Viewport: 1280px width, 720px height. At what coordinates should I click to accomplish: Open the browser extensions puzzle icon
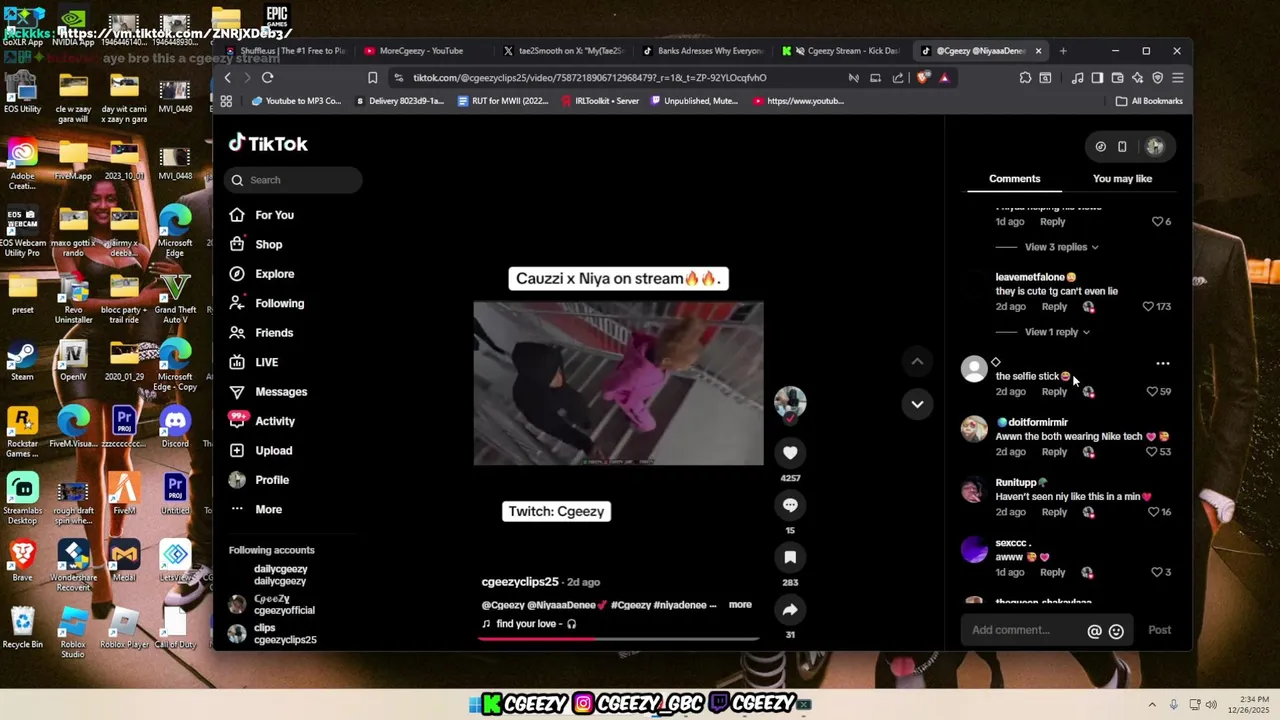pyautogui.click(x=1025, y=78)
